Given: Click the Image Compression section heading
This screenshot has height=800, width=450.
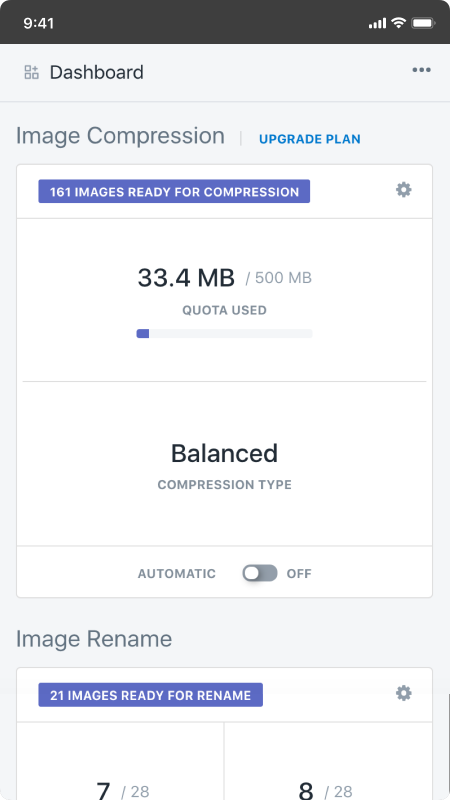Looking at the screenshot, I should click(x=120, y=137).
